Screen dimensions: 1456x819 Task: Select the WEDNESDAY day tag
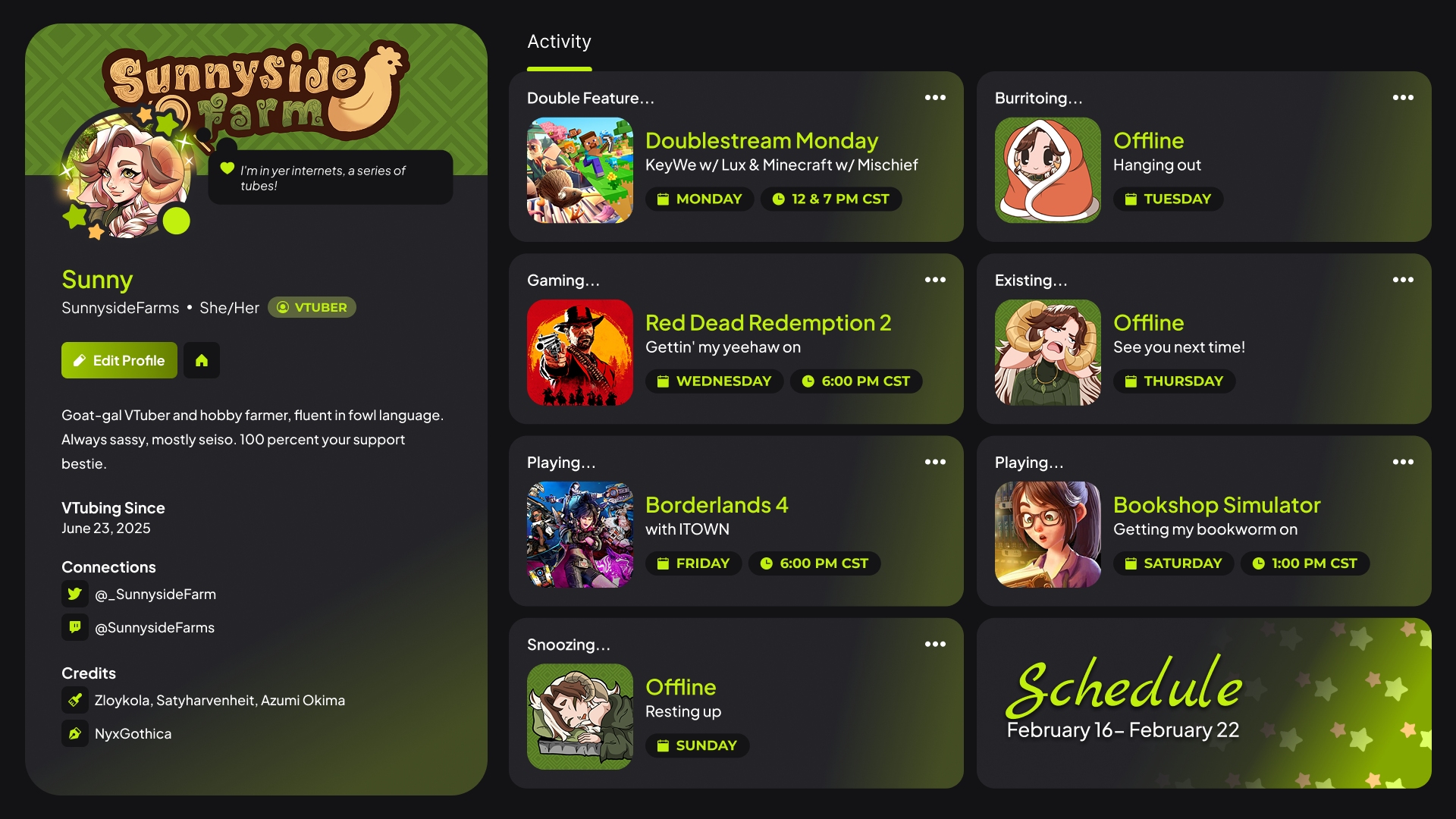(x=714, y=381)
